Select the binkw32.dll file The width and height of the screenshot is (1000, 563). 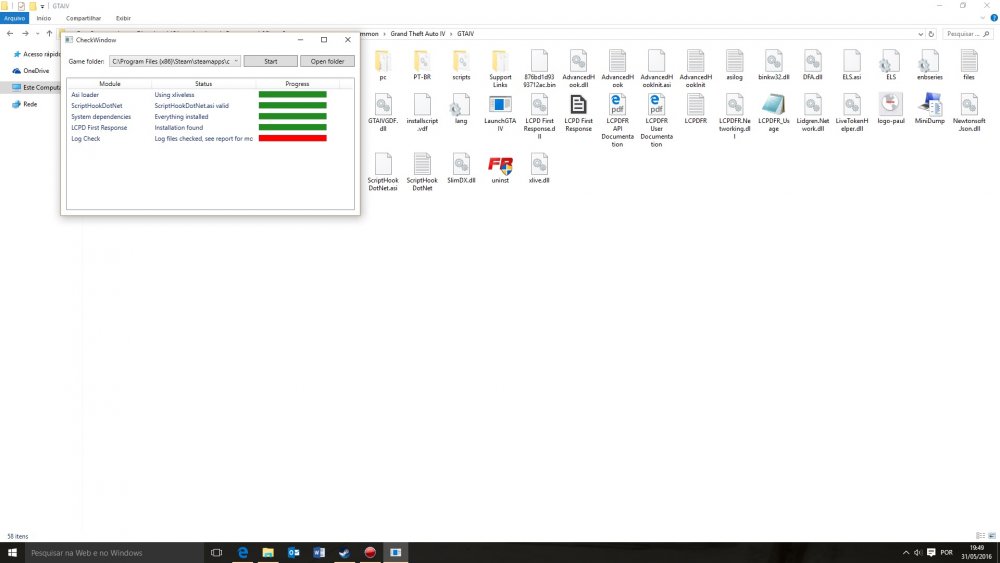tap(774, 64)
